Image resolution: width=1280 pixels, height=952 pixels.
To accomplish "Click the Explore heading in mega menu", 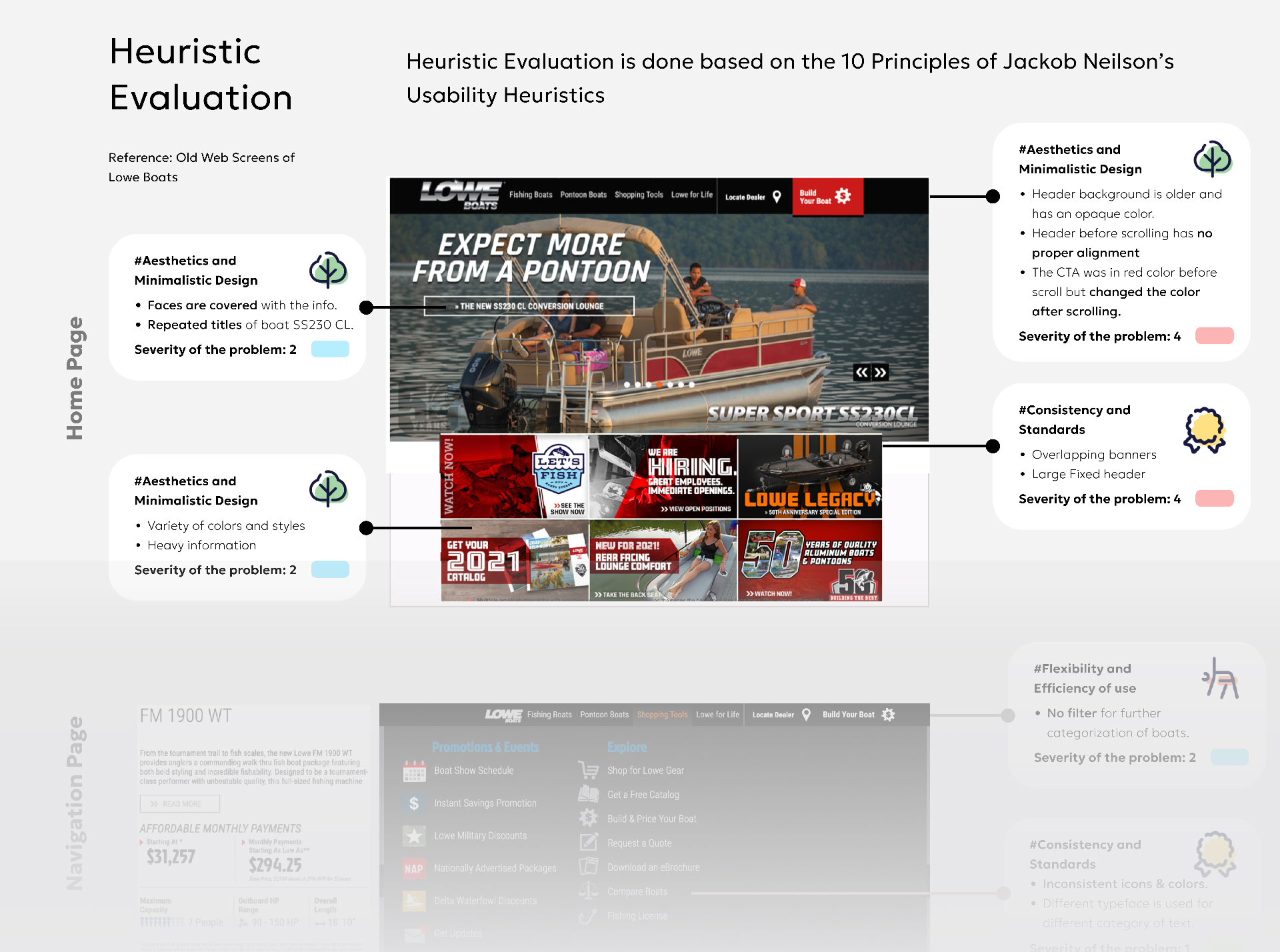I will click(627, 747).
